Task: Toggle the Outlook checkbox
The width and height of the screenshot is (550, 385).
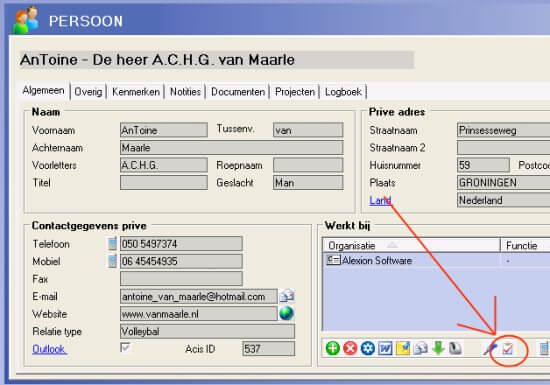Action: [x=125, y=347]
